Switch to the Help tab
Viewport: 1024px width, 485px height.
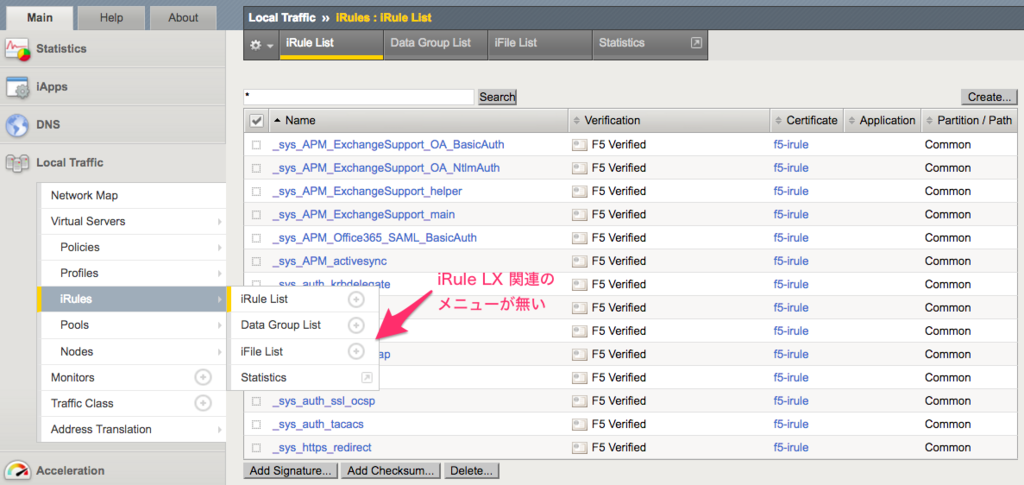pos(111,18)
